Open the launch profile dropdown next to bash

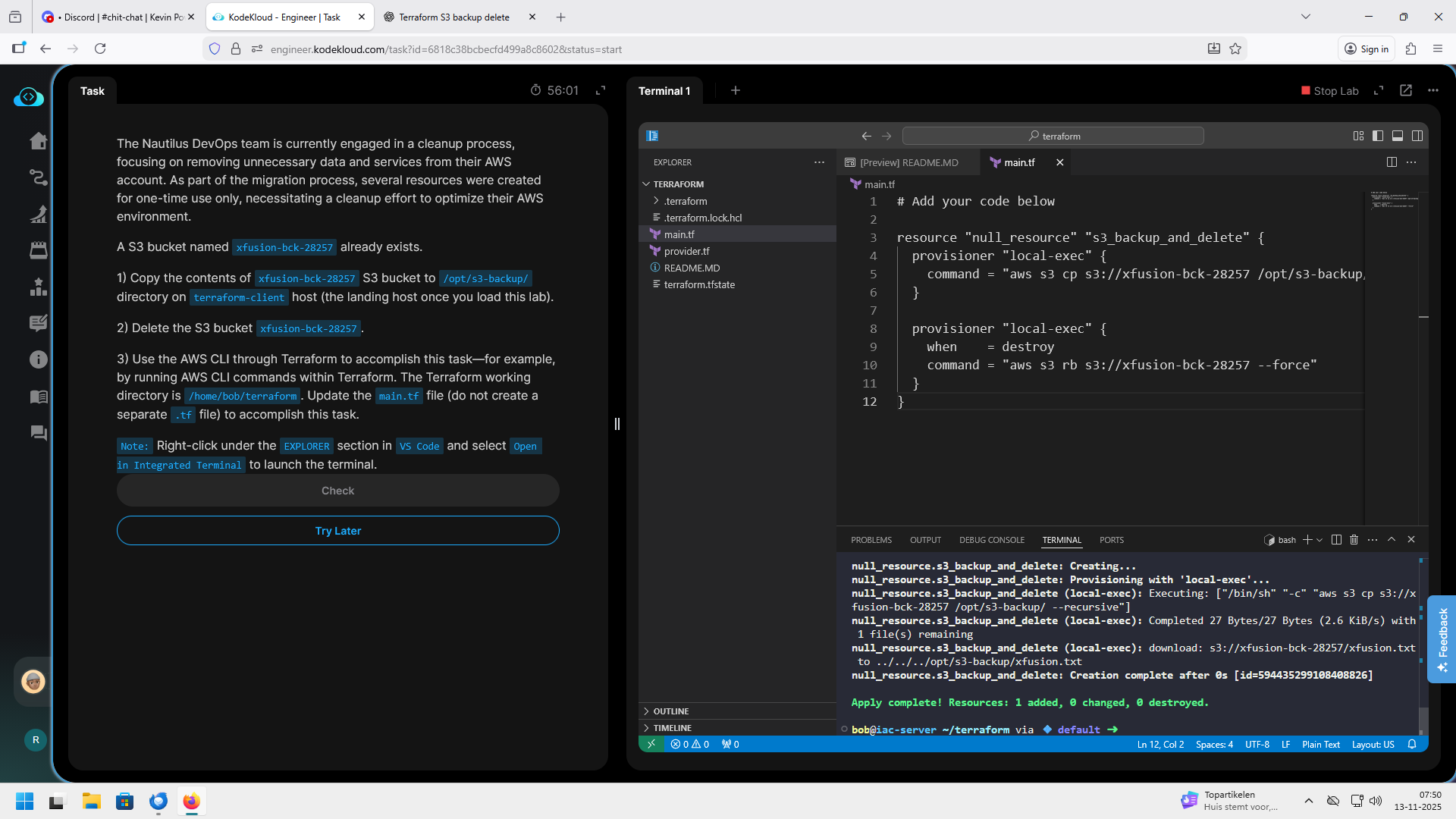(x=1319, y=540)
